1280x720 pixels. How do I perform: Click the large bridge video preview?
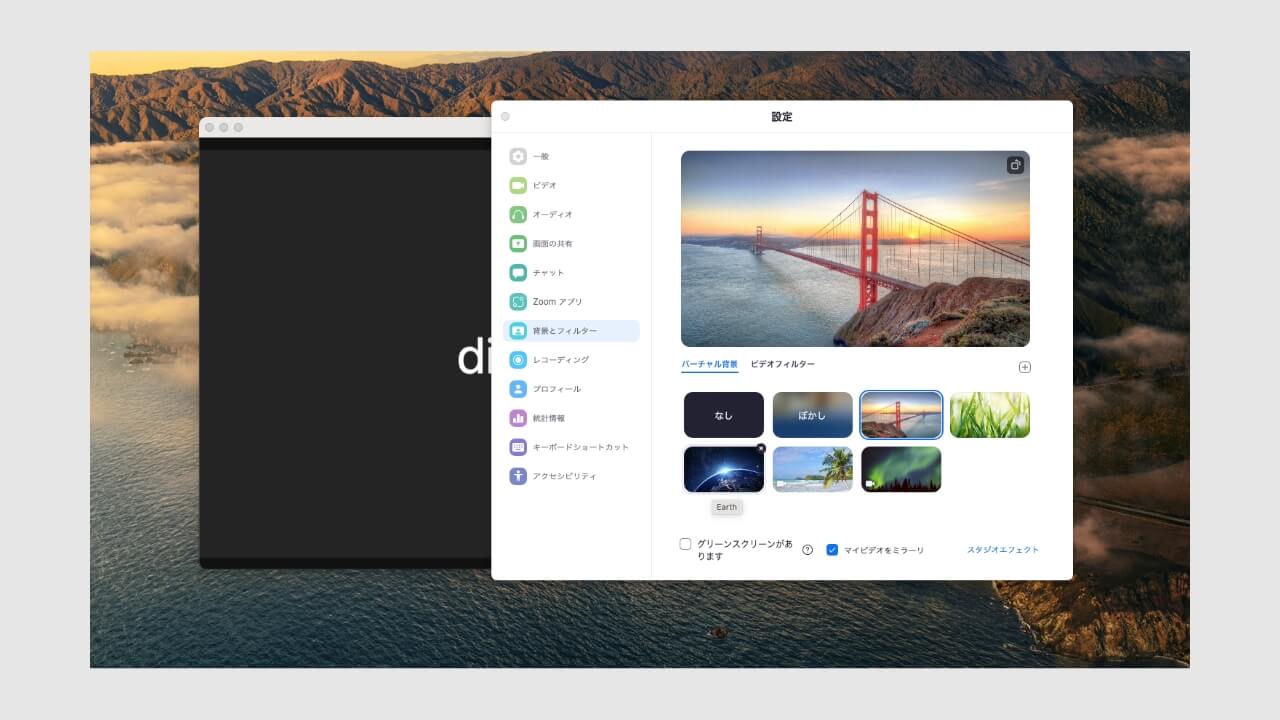[855, 249]
